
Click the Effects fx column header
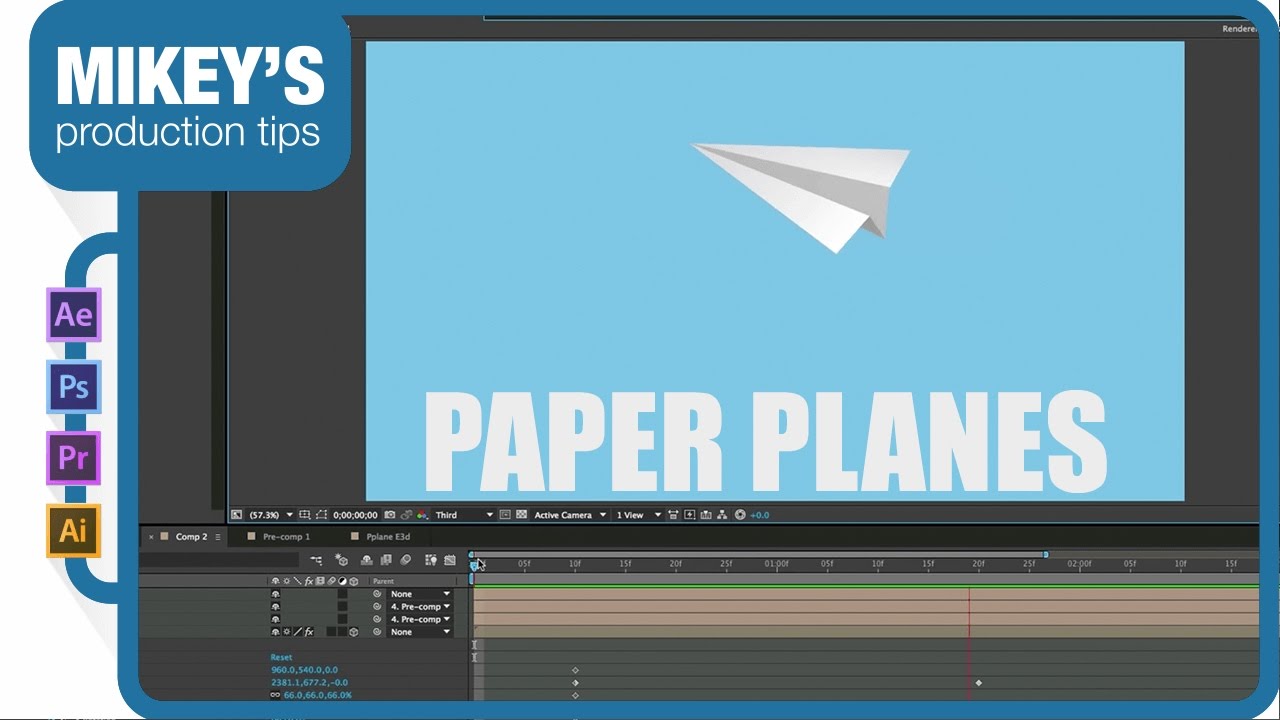click(309, 581)
